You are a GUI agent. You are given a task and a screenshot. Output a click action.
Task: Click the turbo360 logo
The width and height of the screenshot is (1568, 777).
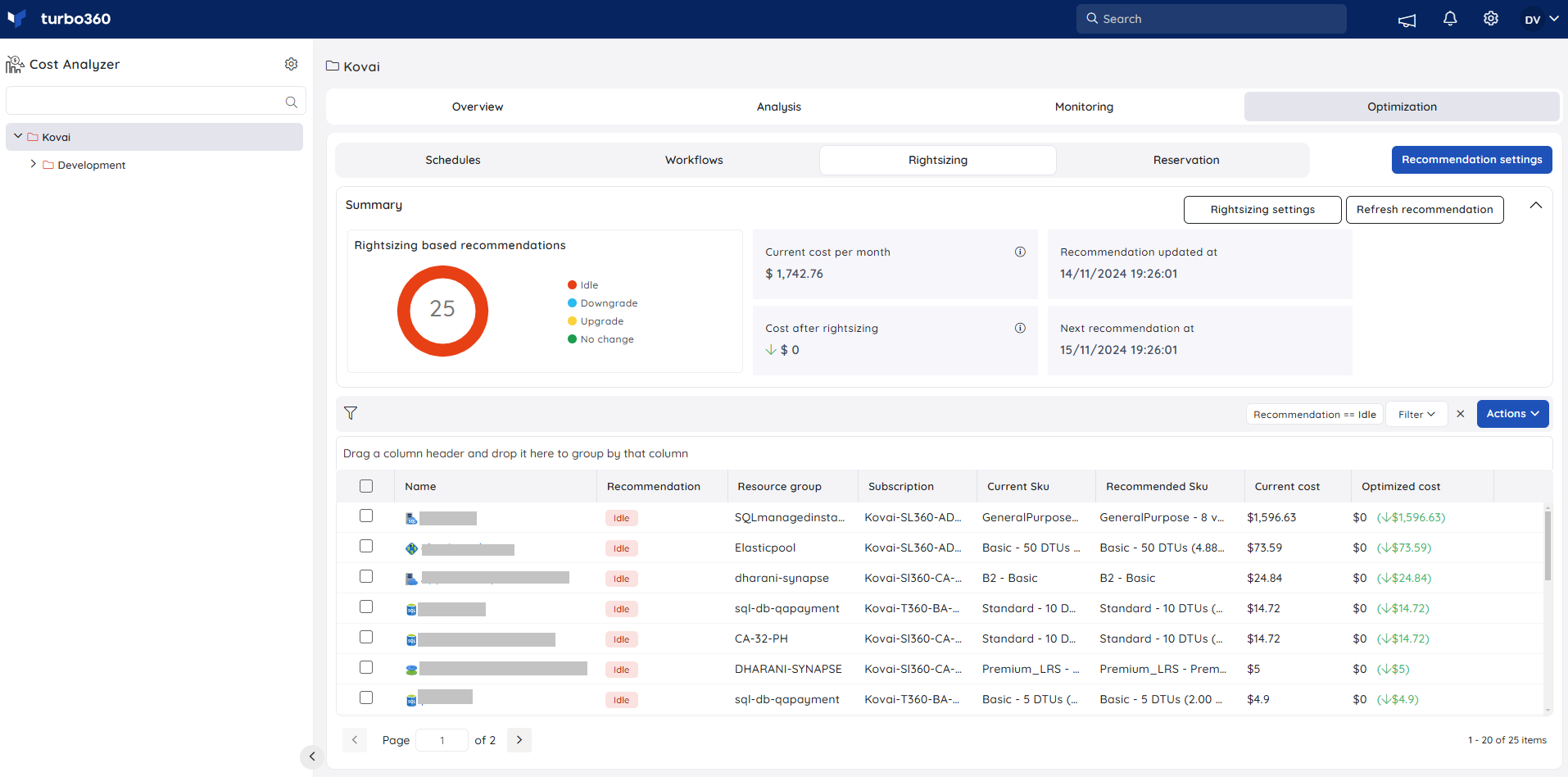click(x=58, y=19)
